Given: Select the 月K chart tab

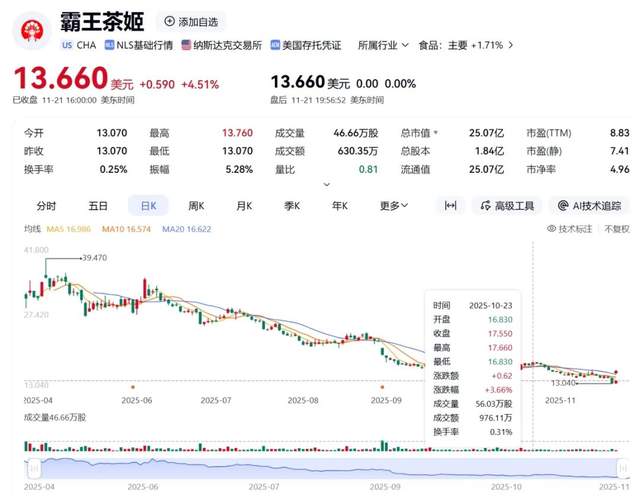Looking at the screenshot, I should (x=244, y=206).
